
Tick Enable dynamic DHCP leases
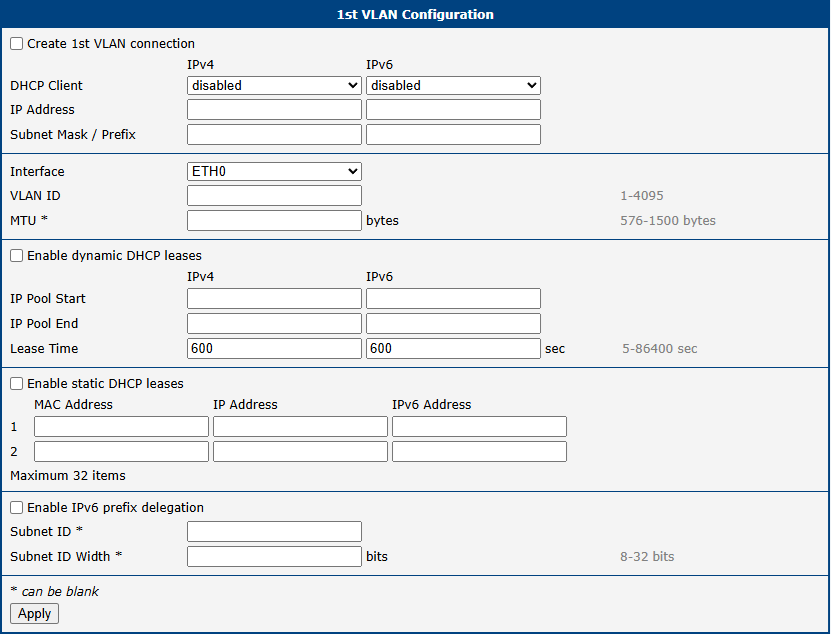(x=16, y=256)
